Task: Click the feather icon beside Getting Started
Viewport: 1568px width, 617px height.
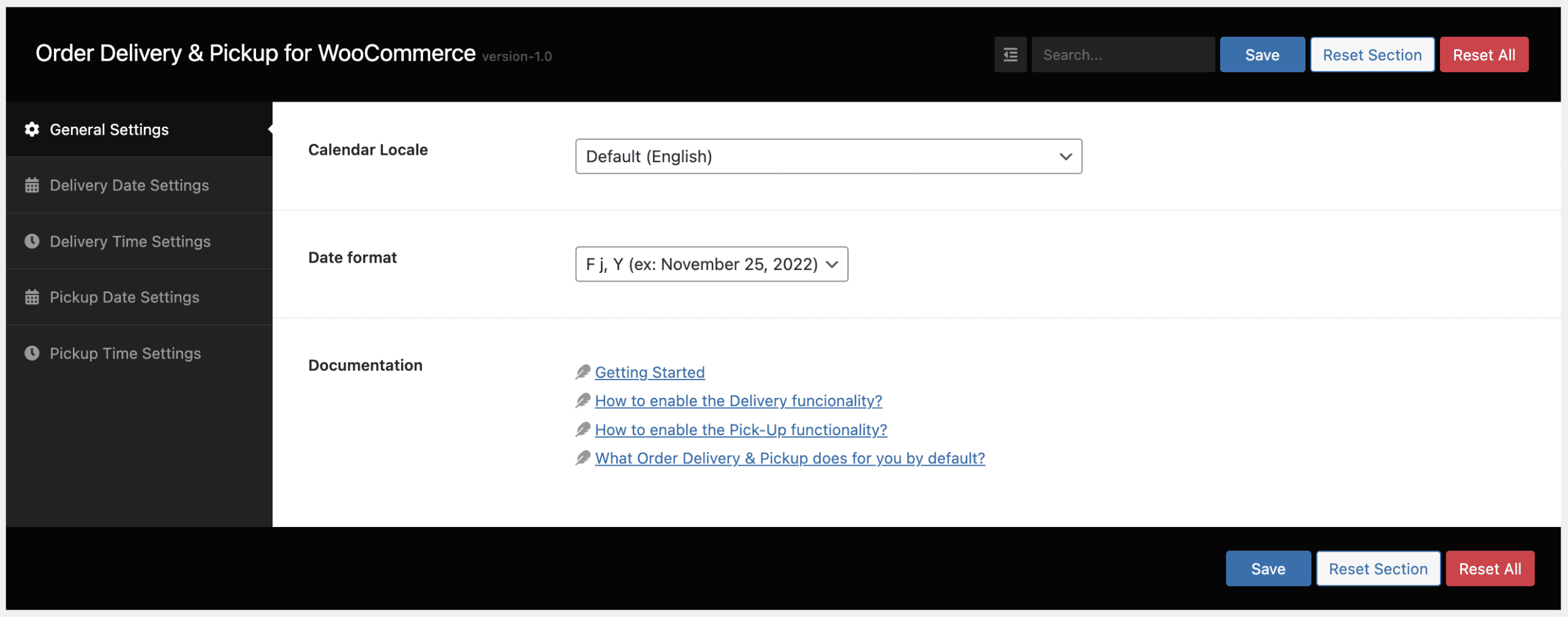Action: [x=583, y=372]
